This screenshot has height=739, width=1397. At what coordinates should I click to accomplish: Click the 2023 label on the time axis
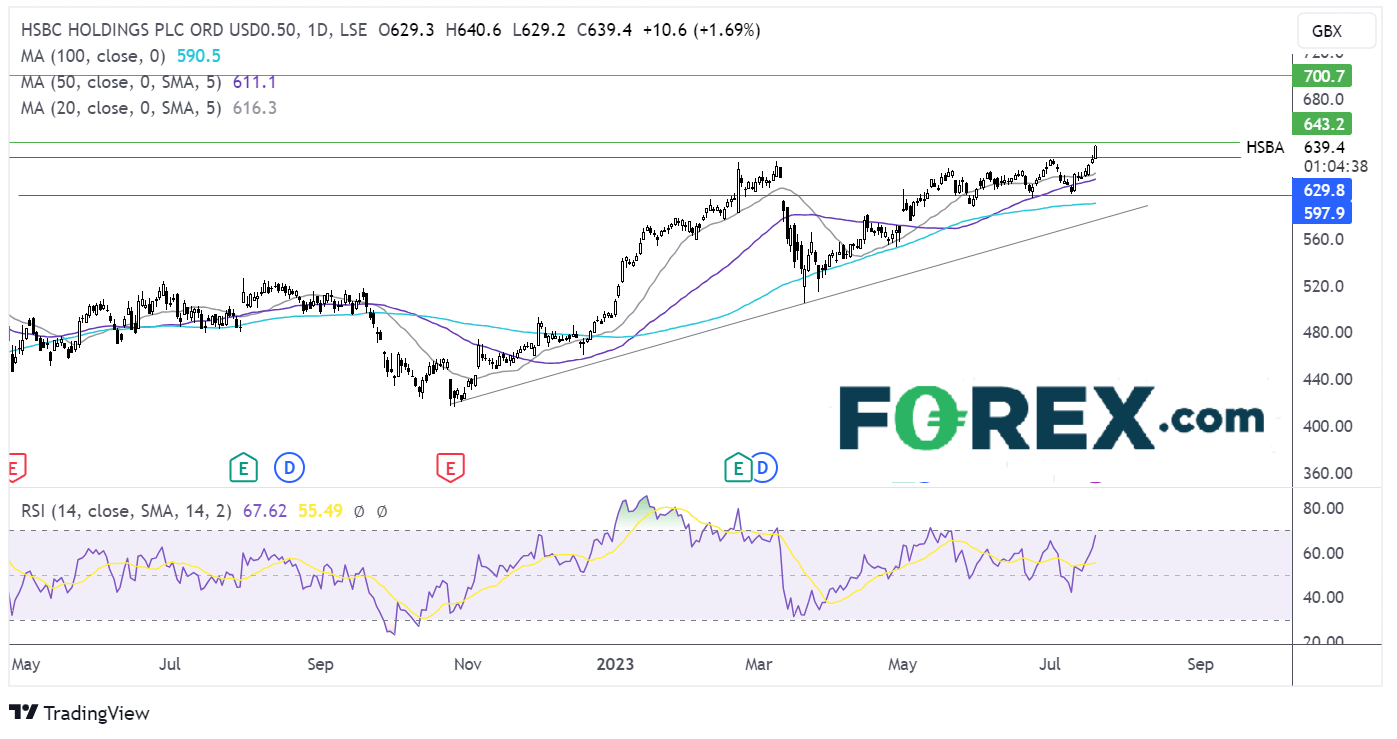616,664
